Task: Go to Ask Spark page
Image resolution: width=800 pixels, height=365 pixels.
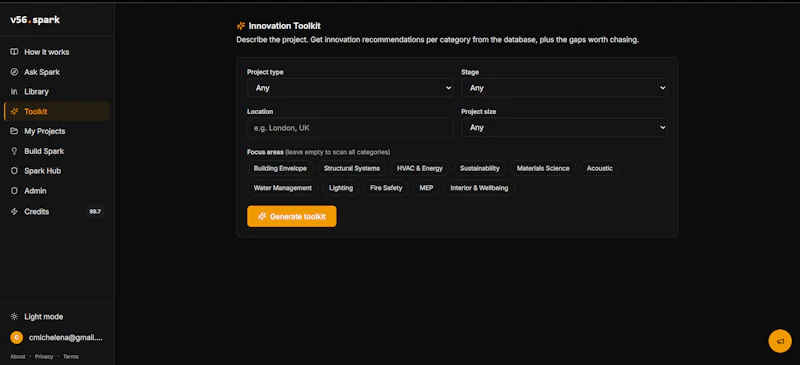Action: click(57, 72)
